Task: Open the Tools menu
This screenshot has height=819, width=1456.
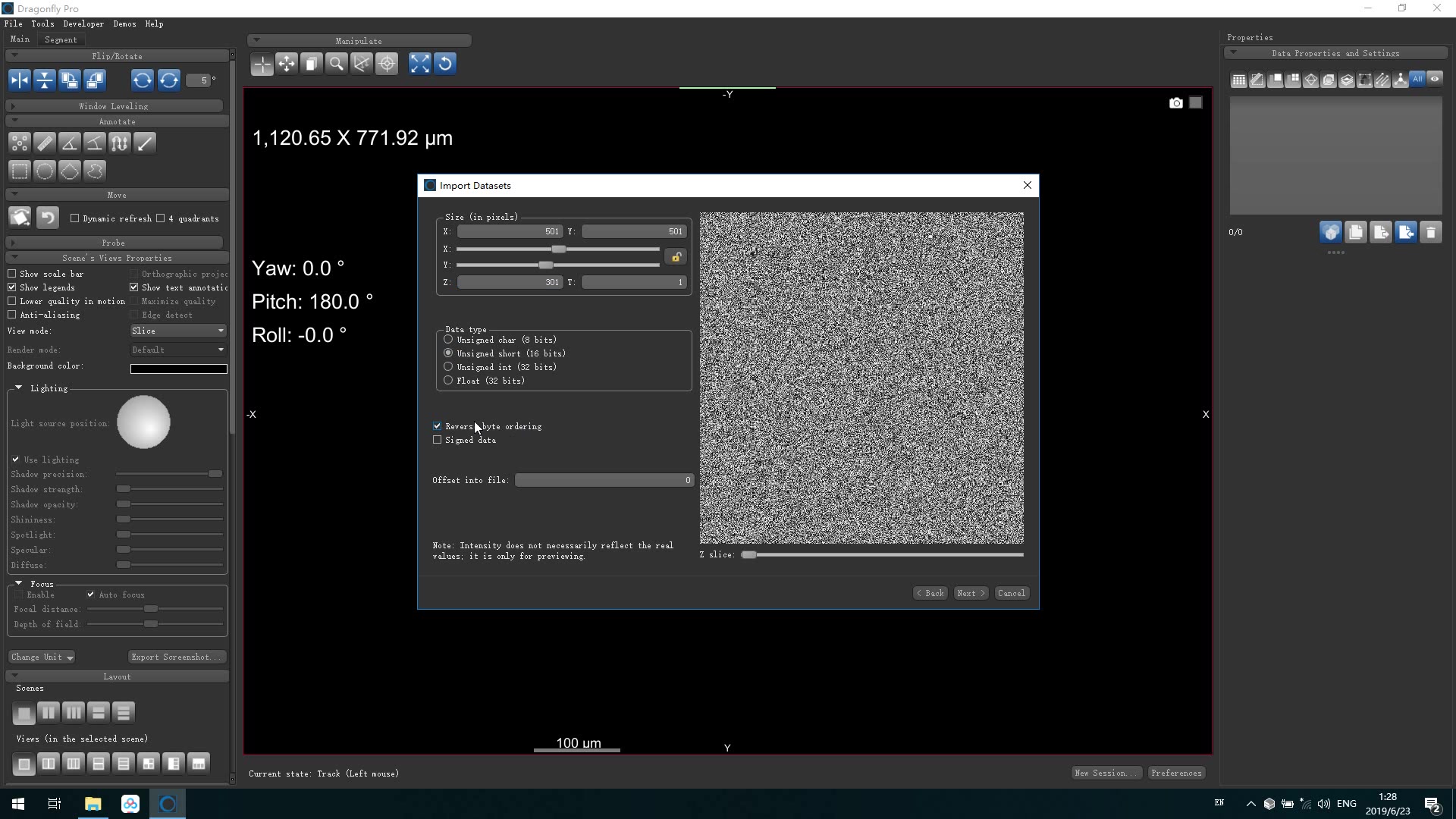Action: tap(42, 24)
